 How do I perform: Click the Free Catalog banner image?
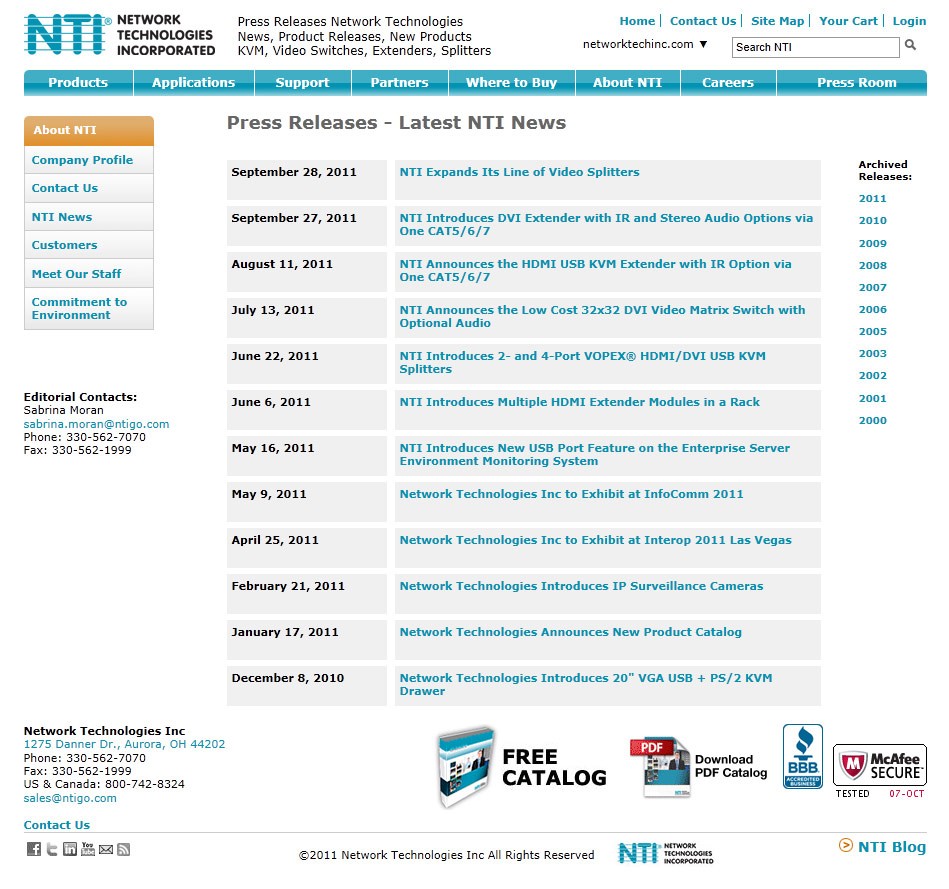click(522, 767)
